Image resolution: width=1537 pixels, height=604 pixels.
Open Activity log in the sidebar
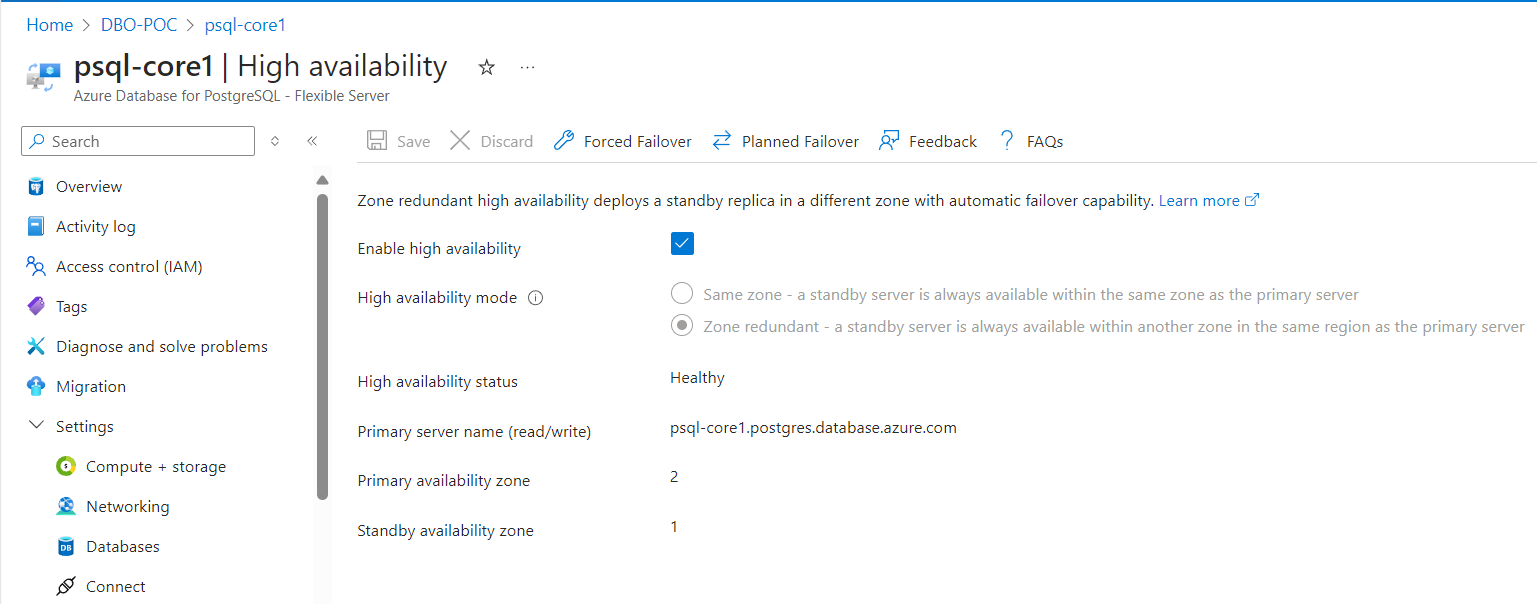tap(95, 226)
